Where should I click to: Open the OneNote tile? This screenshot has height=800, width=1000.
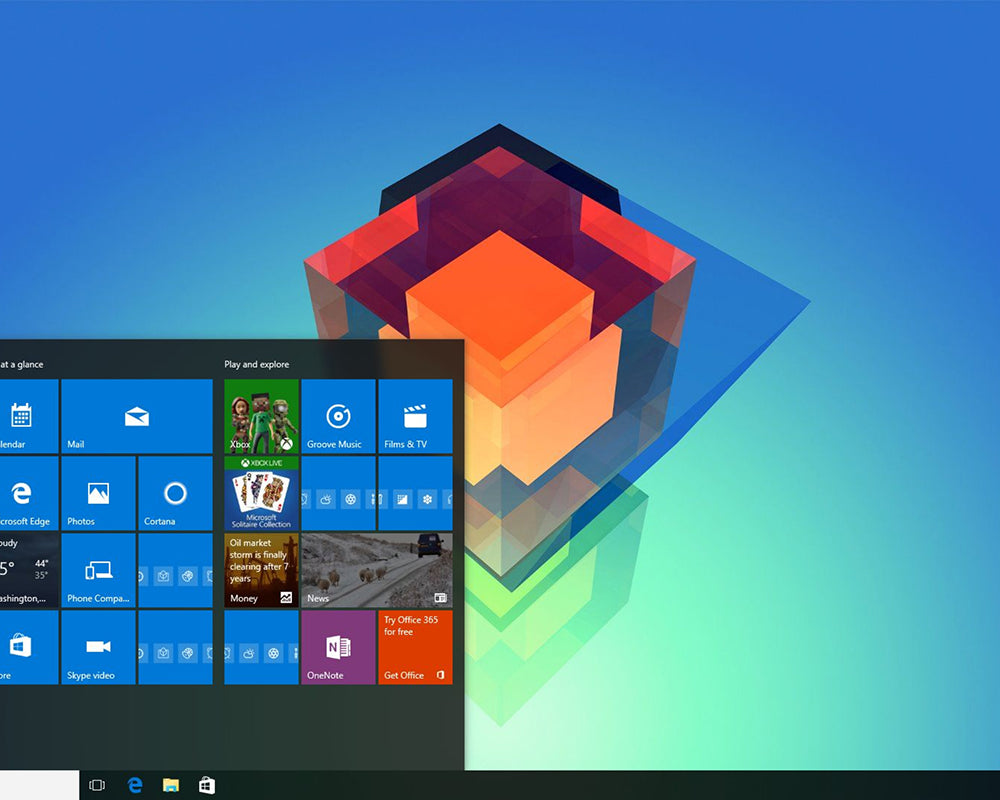click(338, 648)
